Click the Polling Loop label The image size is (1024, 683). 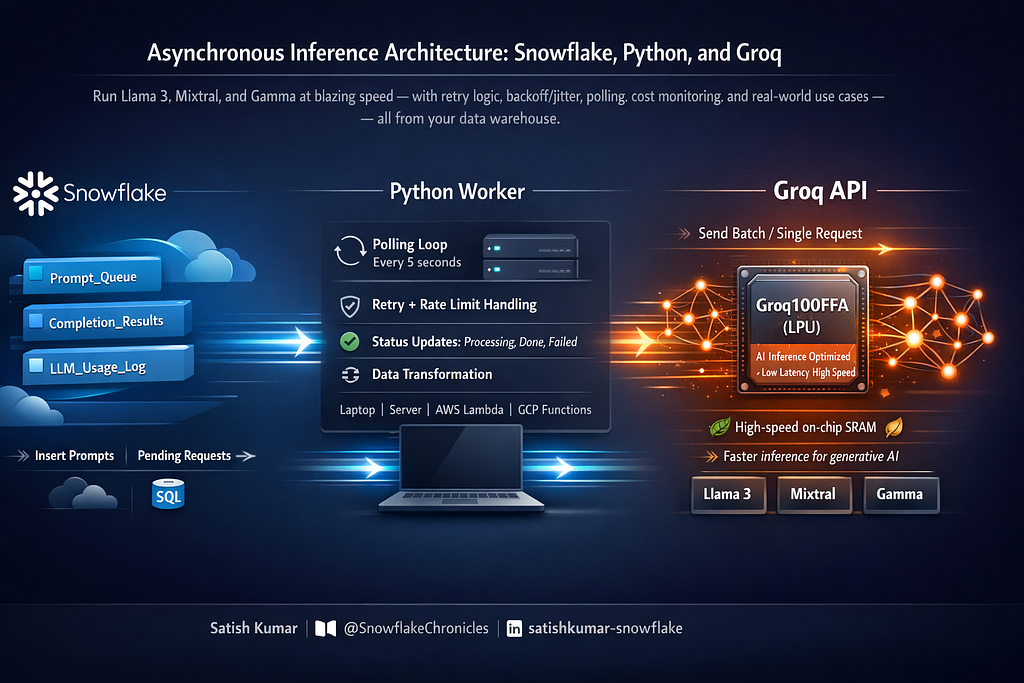[410, 245]
